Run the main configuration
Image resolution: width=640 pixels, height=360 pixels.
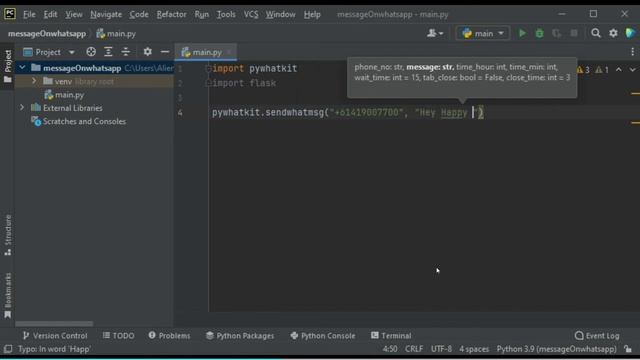click(x=522, y=33)
